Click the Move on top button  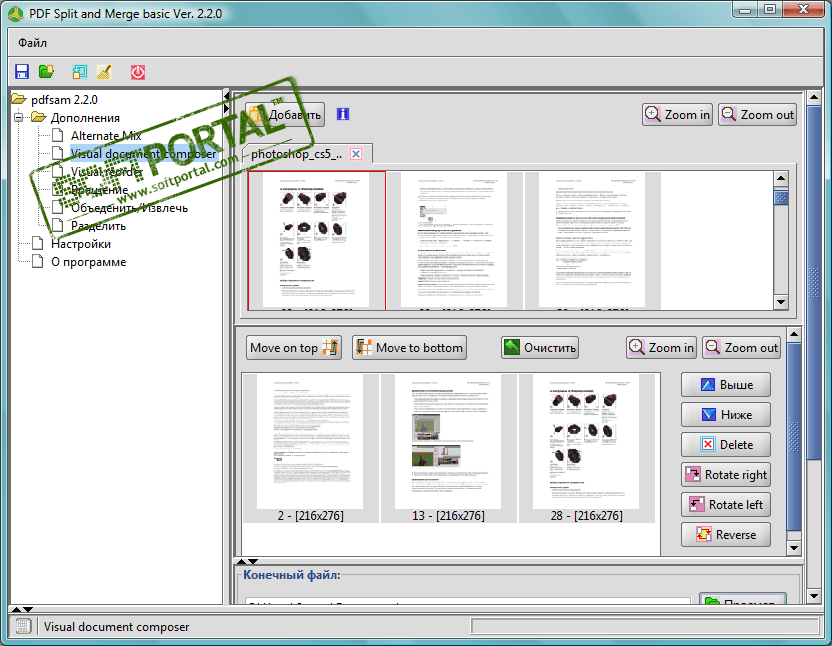(294, 348)
